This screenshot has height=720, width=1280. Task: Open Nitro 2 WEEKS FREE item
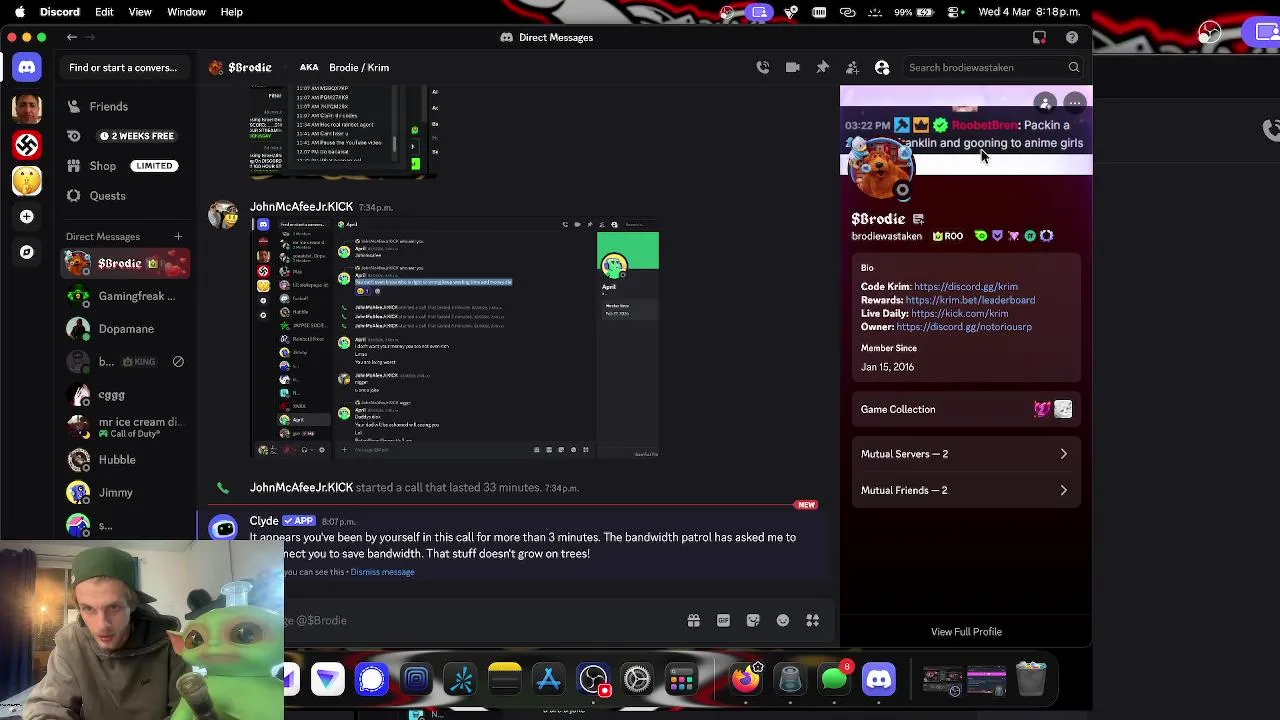tap(125, 136)
